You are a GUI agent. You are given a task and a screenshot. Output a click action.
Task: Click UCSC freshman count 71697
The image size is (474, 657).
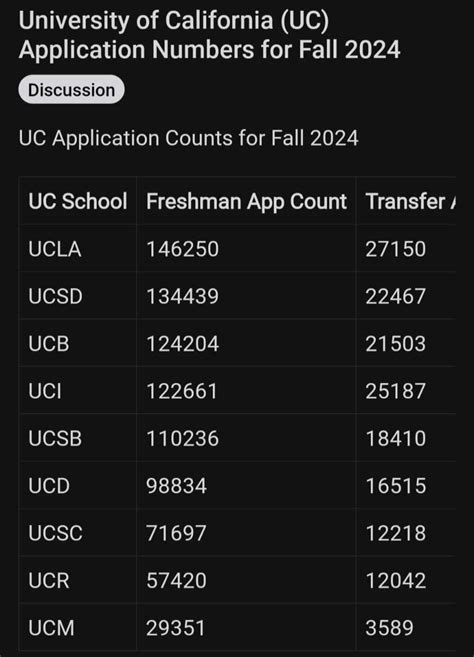click(176, 533)
